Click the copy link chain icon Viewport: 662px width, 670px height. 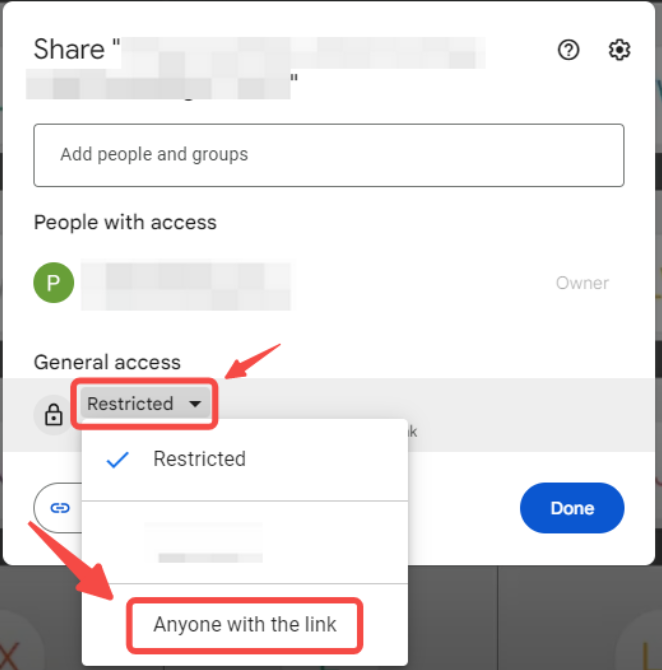pos(60,508)
